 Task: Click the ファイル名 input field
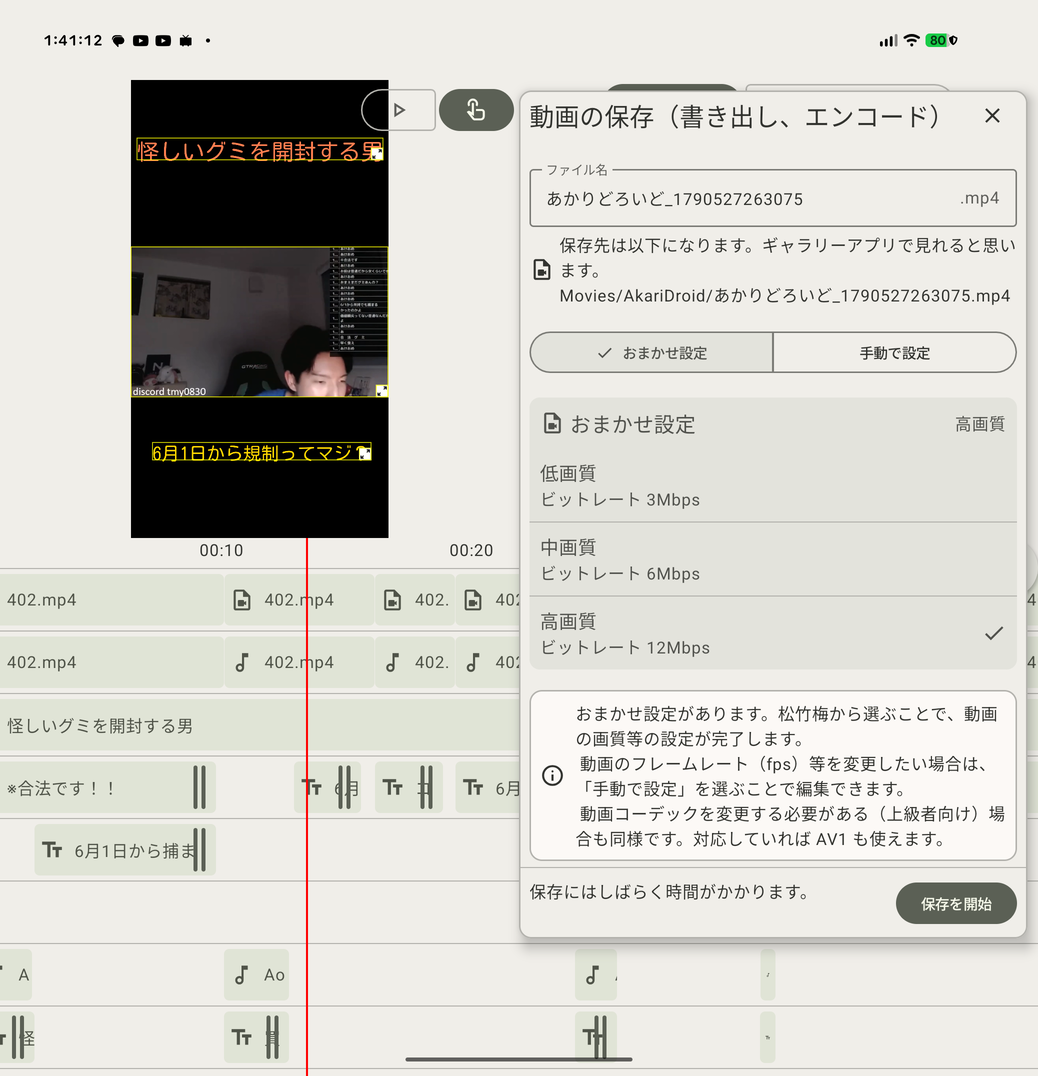772,198
